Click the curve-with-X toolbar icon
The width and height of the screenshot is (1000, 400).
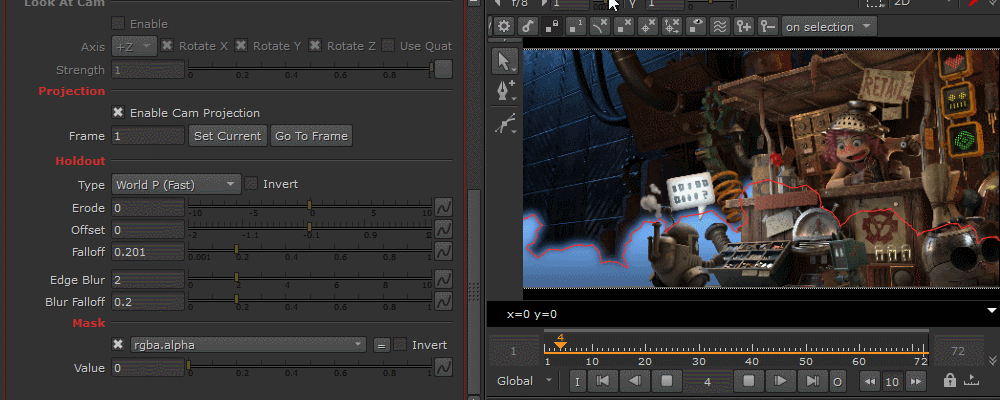600,26
